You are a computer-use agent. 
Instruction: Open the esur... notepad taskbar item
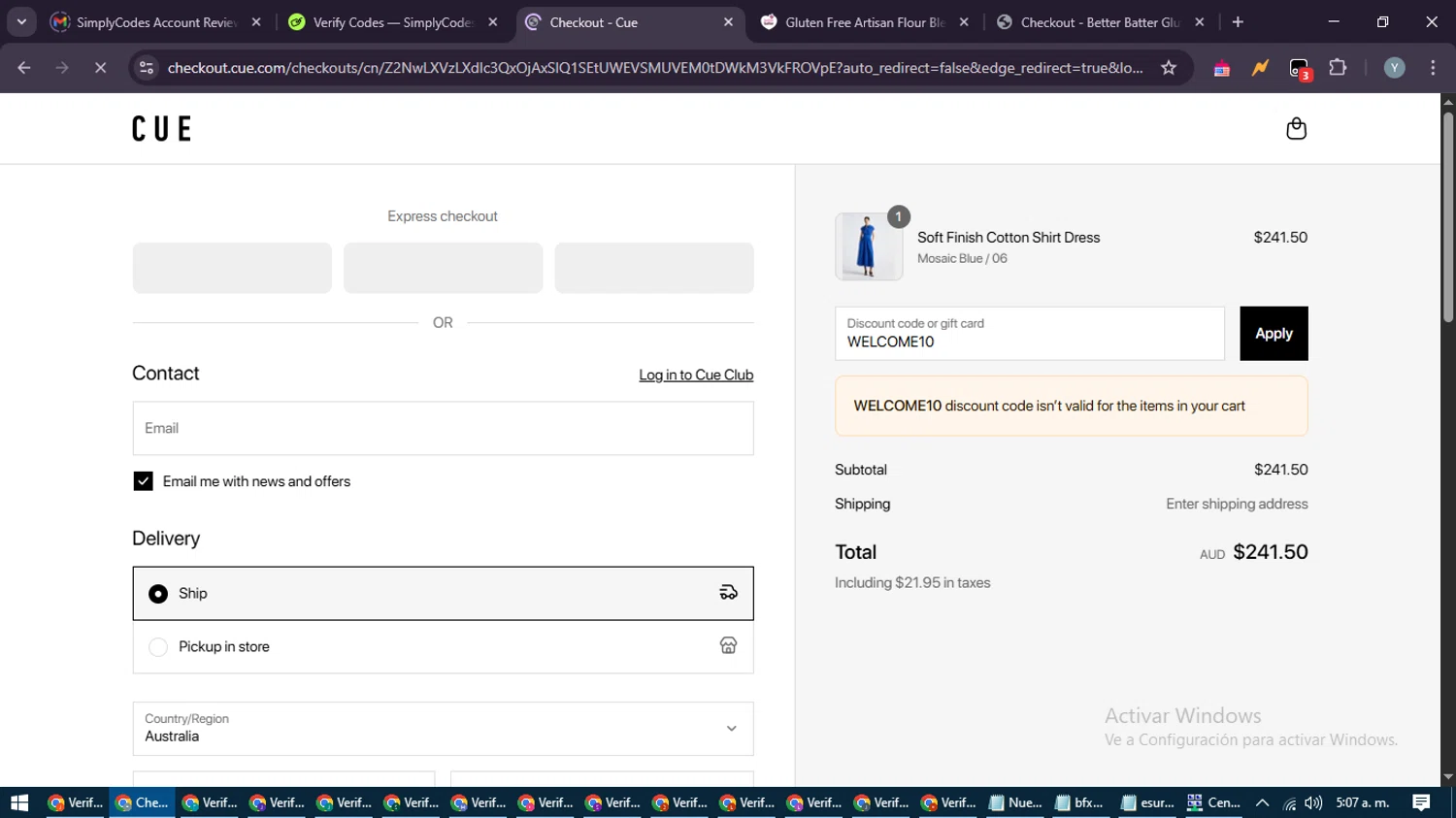click(x=1147, y=802)
